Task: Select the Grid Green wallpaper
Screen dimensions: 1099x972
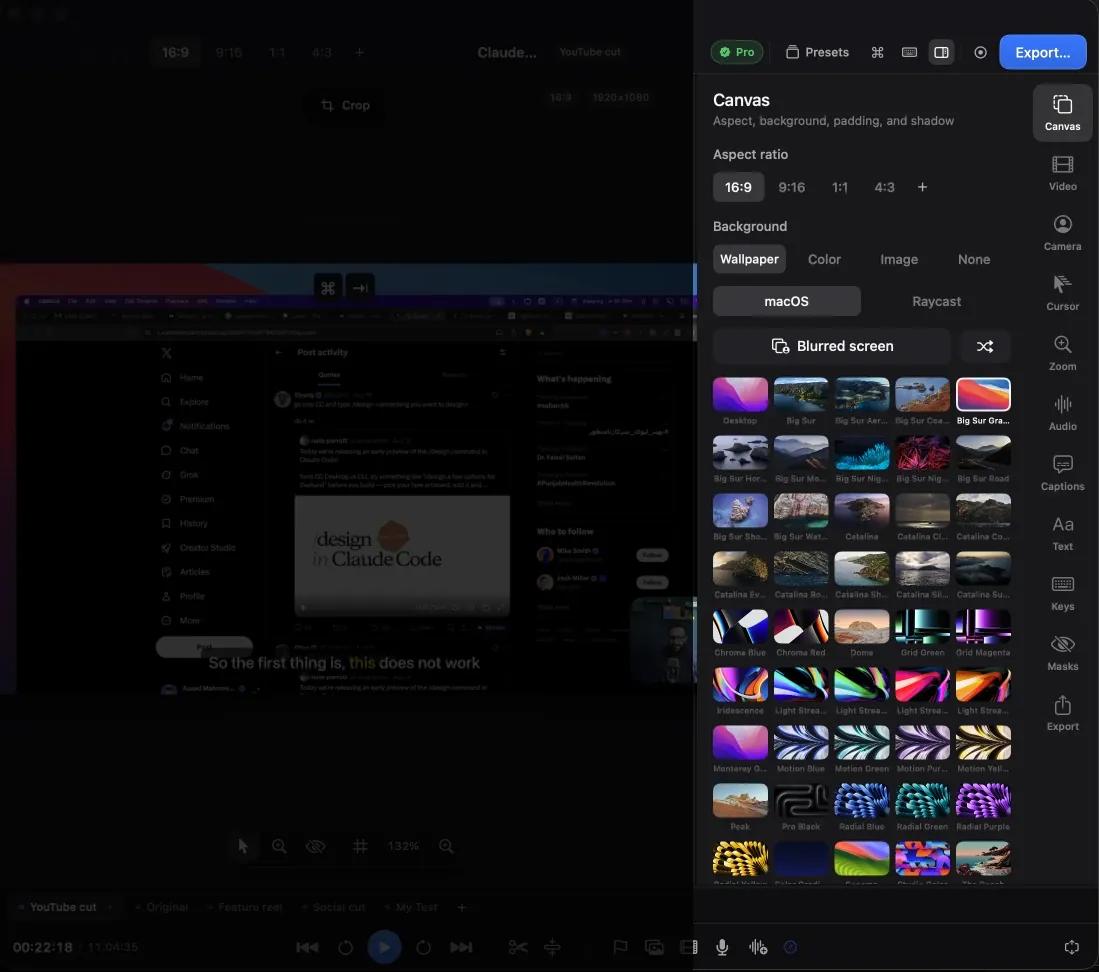Action: (x=922, y=627)
